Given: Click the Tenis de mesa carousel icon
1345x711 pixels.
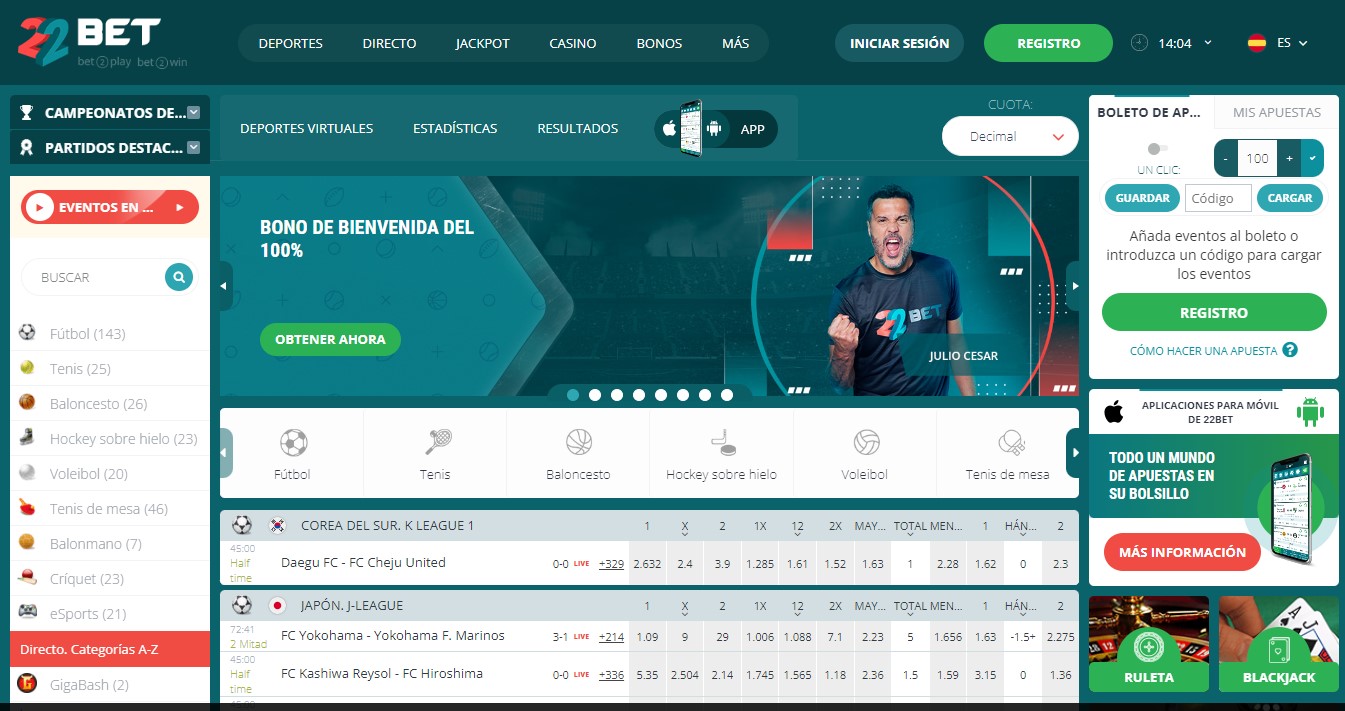Looking at the screenshot, I should tap(1008, 443).
